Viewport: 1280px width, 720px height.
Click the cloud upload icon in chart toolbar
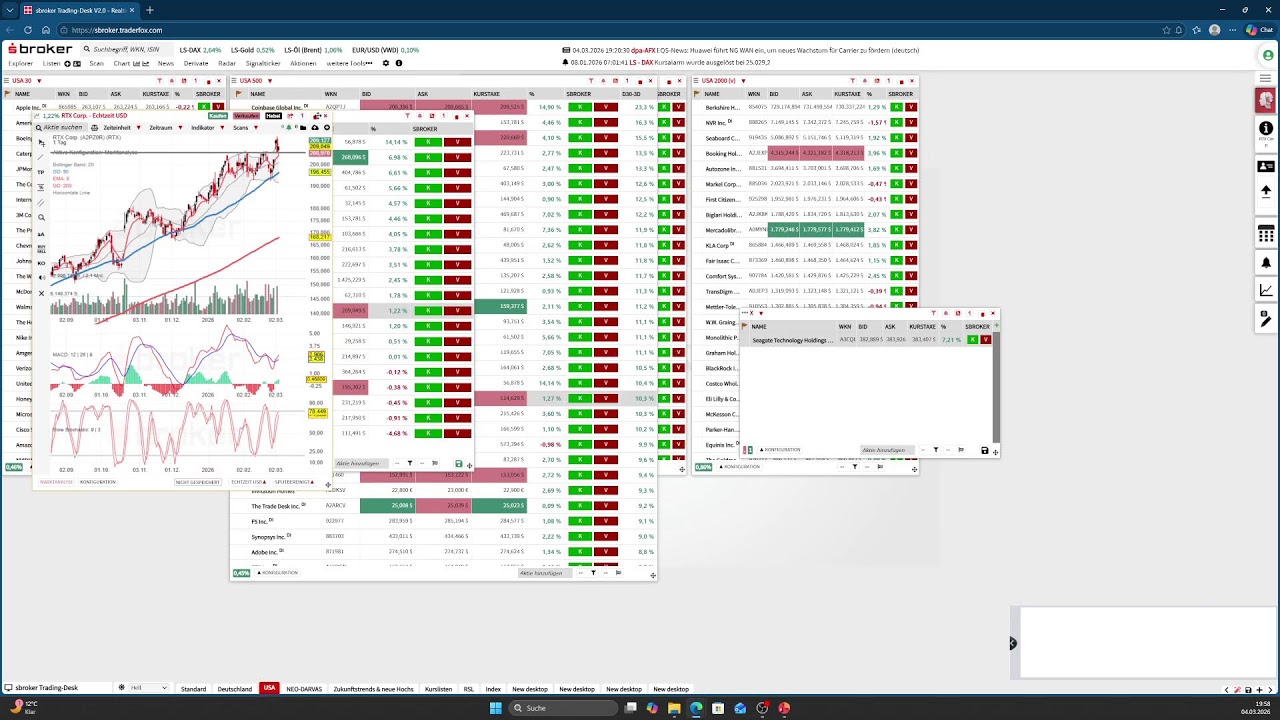315,128
